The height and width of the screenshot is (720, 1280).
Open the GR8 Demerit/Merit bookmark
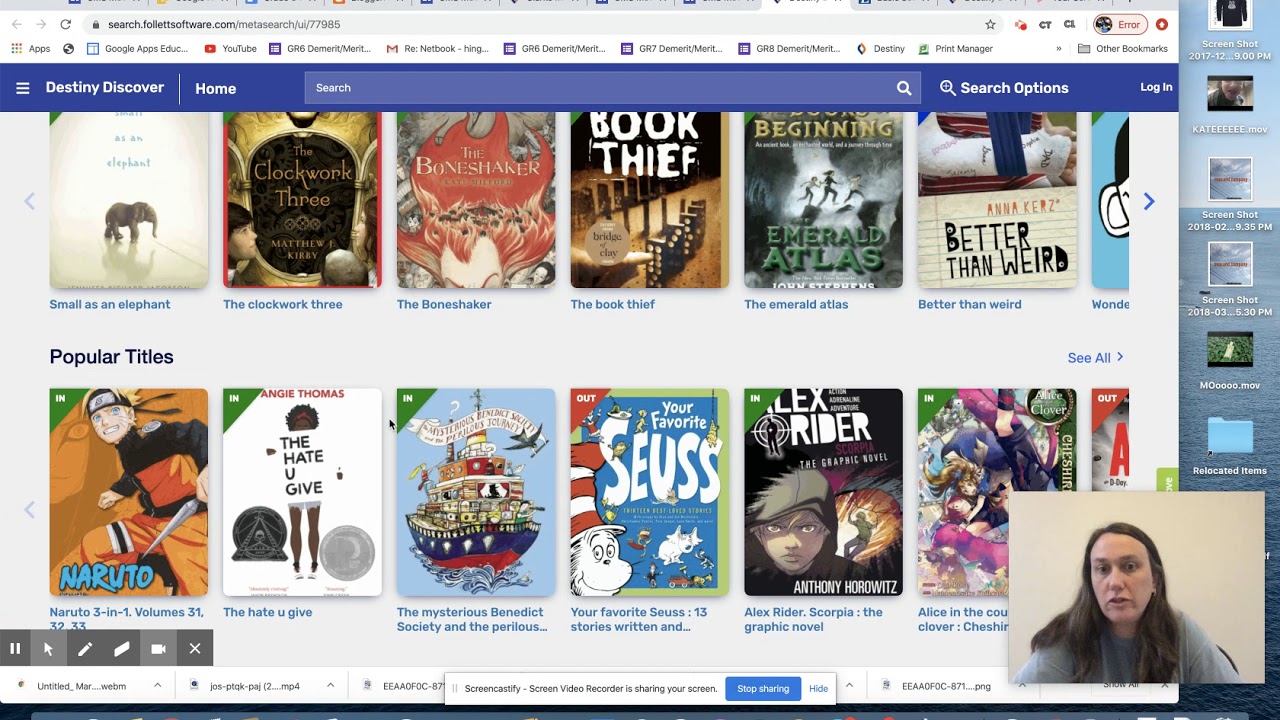(x=789, y=48)
